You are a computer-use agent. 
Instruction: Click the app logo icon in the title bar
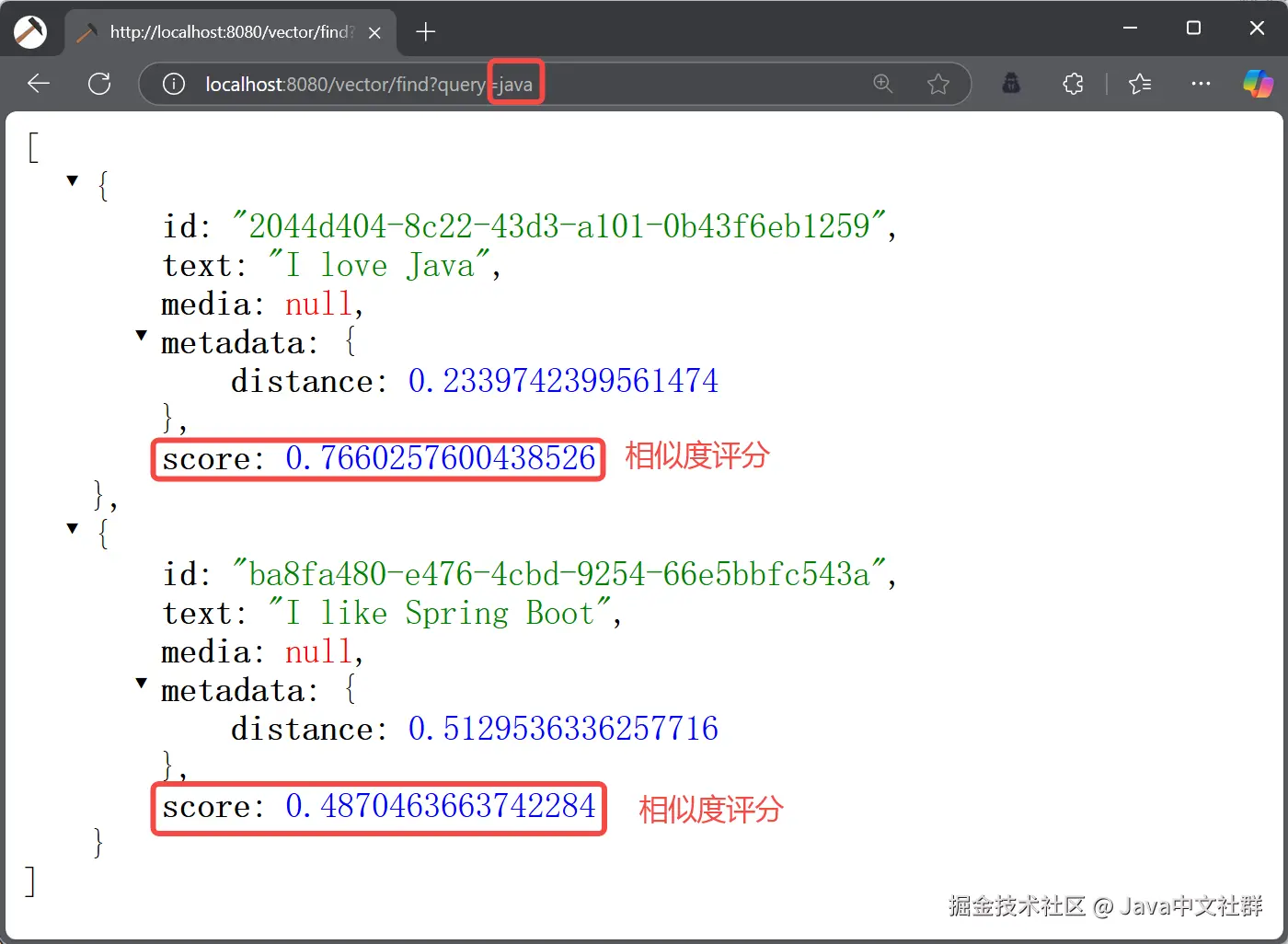coord(30,31)
